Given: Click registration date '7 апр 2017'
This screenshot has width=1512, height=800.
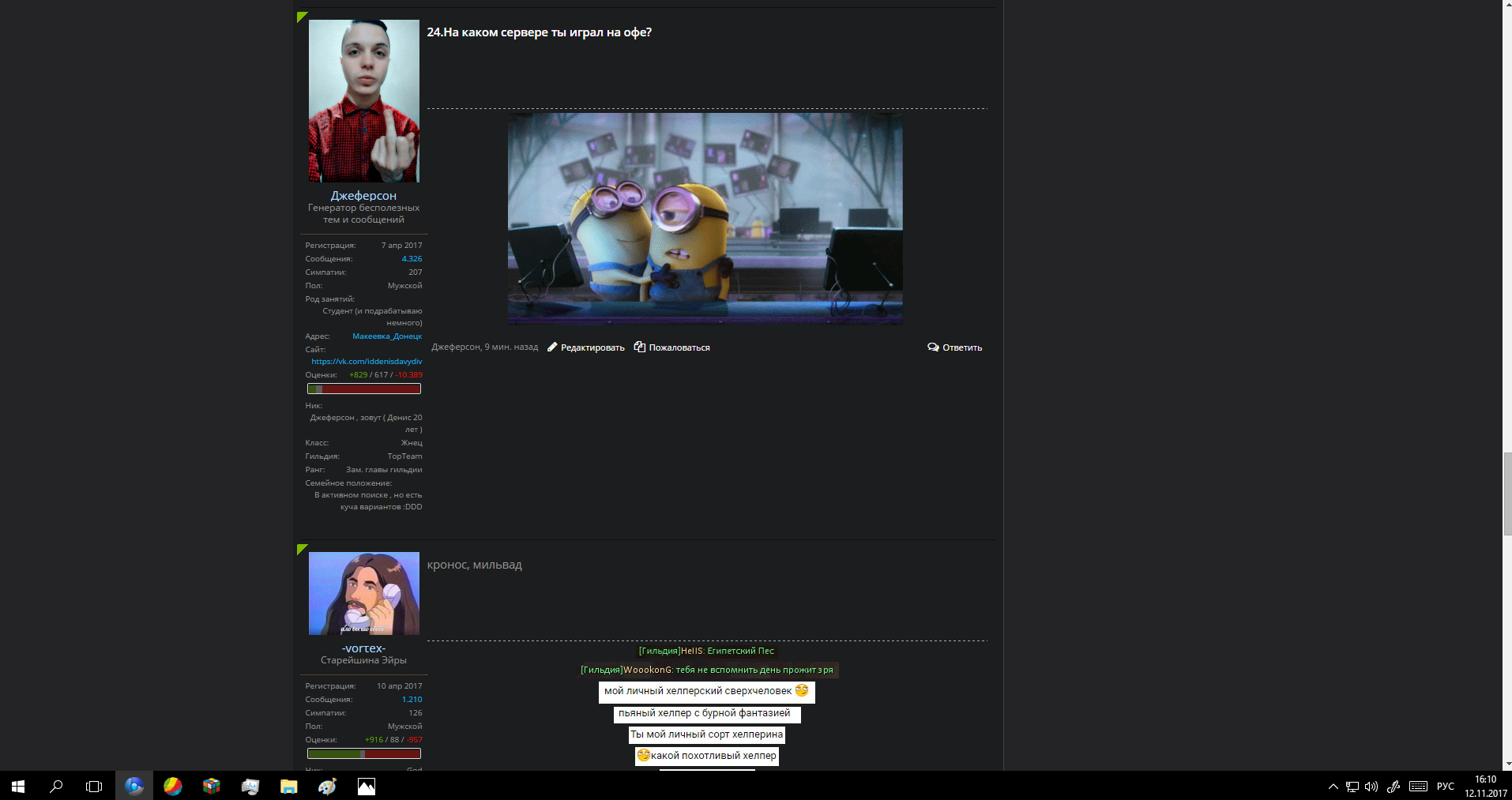Looking at the screenshot, I should coord(401,246).
